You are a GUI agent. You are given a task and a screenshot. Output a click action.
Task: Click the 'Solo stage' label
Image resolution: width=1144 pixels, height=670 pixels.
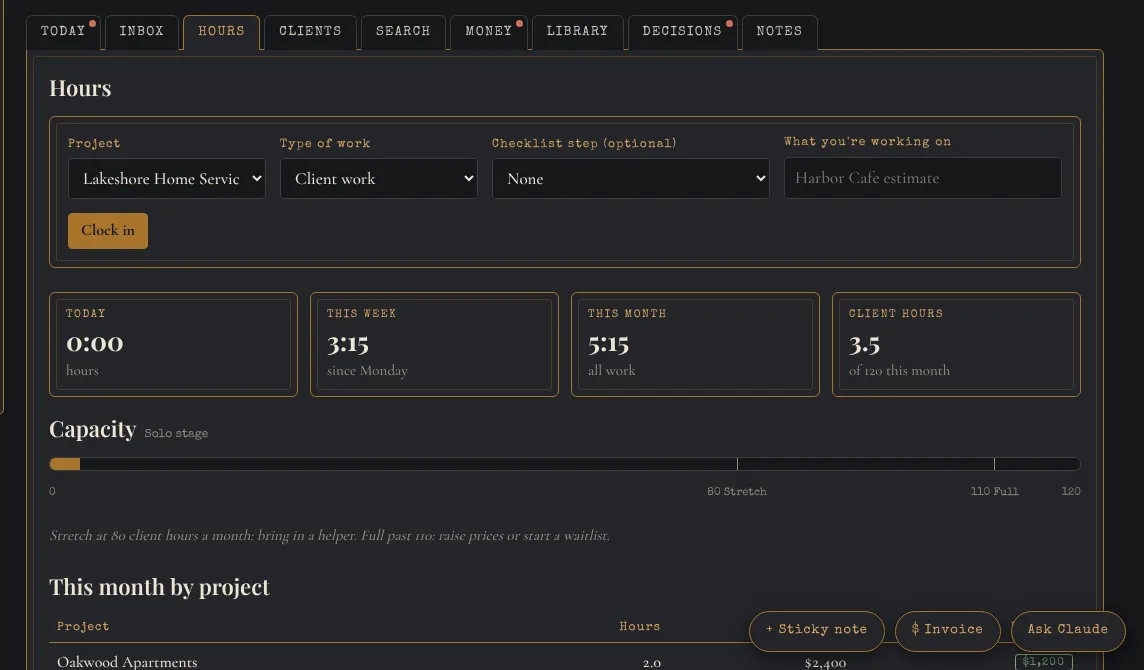(x=176, y=434)
